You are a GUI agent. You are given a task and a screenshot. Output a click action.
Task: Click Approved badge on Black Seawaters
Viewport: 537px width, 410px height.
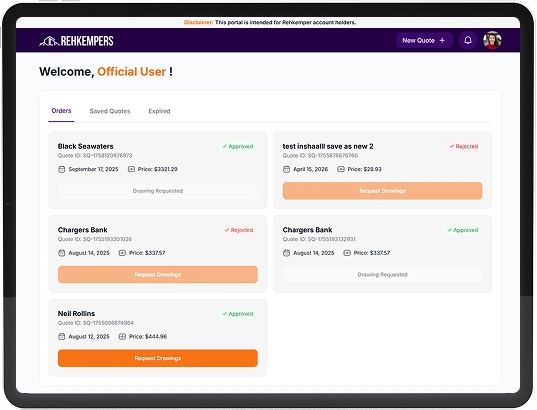(238, 146)
